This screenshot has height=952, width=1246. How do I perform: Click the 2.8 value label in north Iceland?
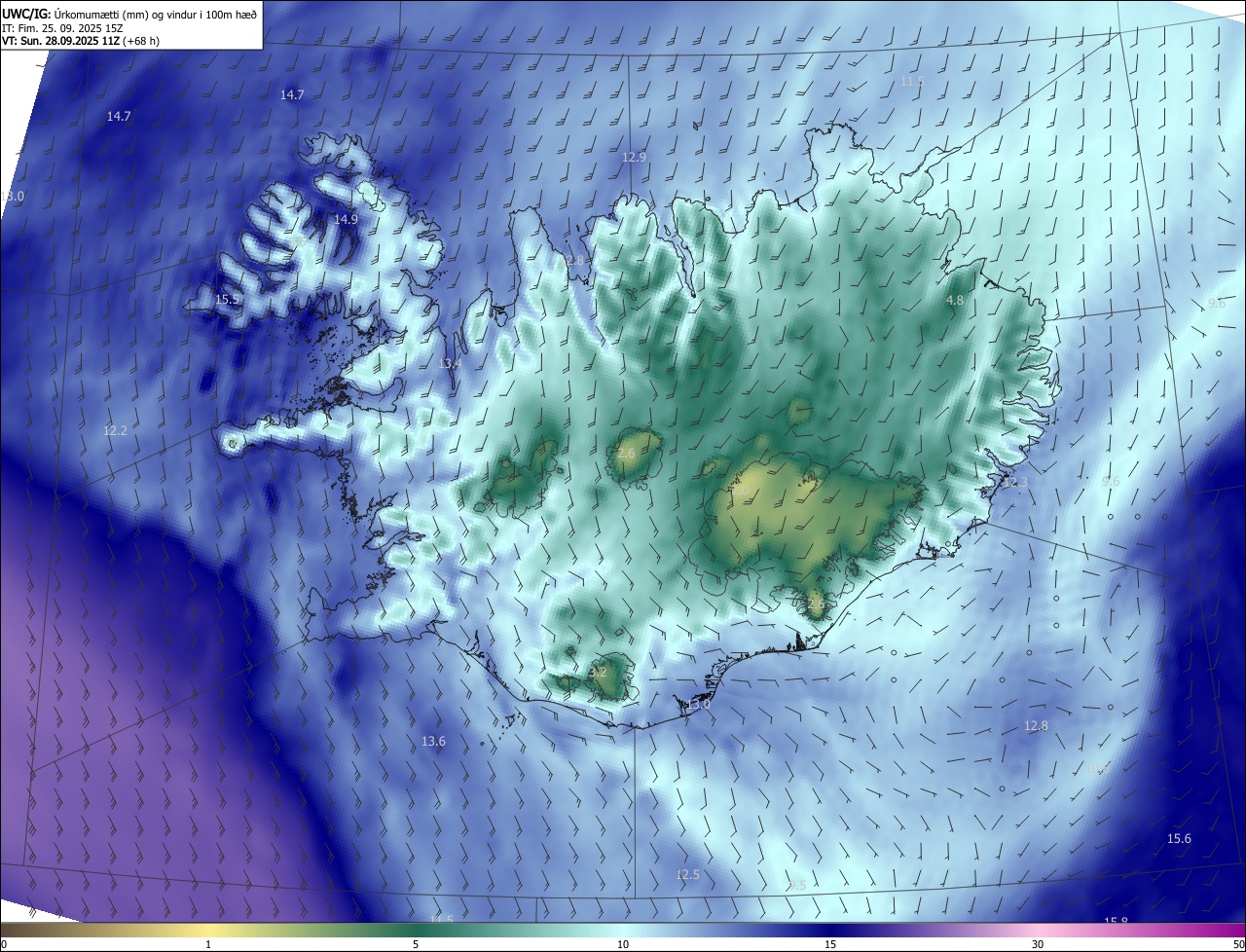click(576, 261)
